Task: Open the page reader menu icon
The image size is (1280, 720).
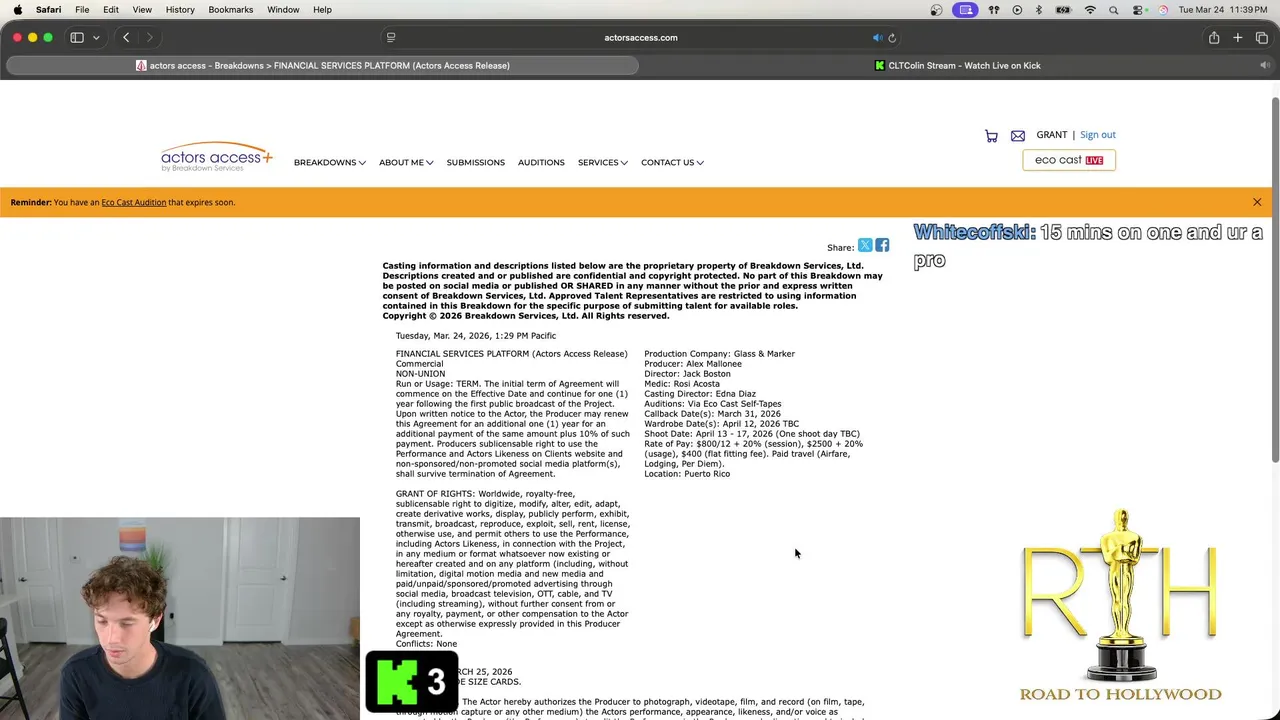Action: (391, 38)
